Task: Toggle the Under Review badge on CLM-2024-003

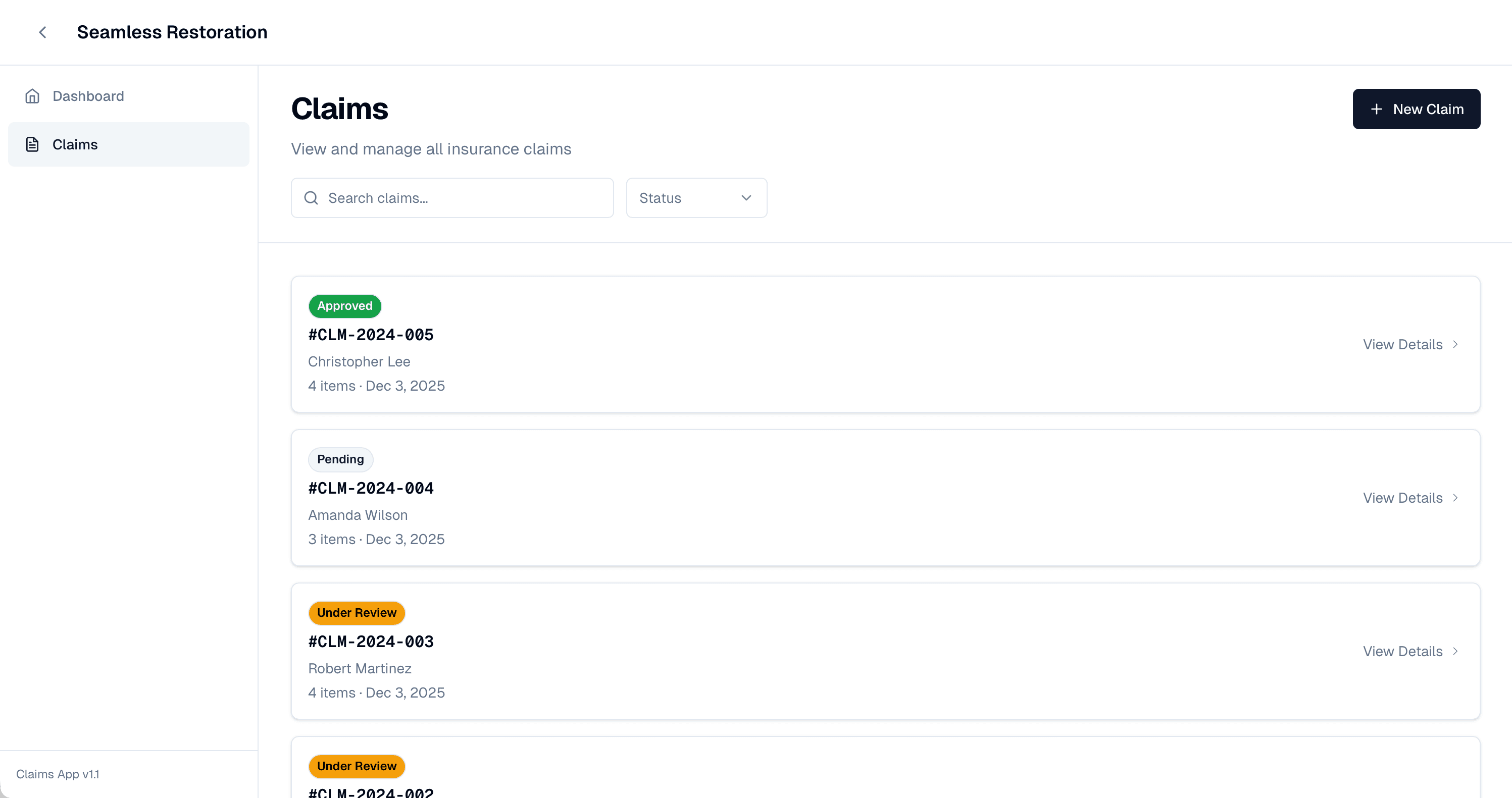Action: click(356, 613)
